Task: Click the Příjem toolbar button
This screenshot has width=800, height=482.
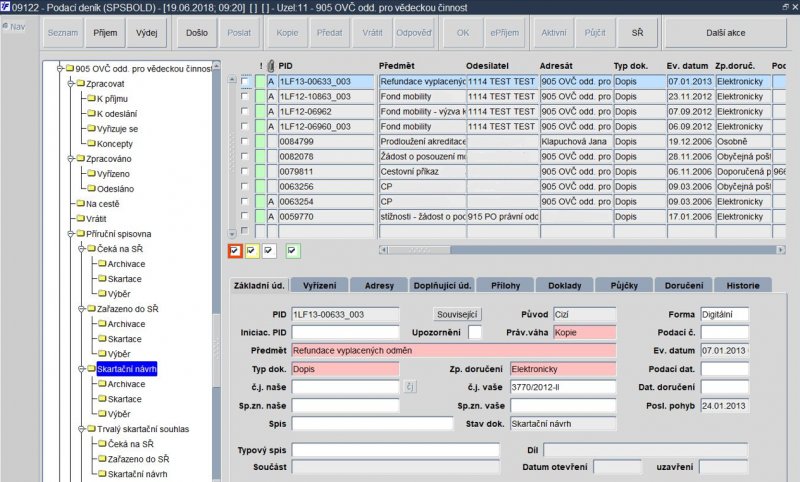Action: tap(104, 33)
